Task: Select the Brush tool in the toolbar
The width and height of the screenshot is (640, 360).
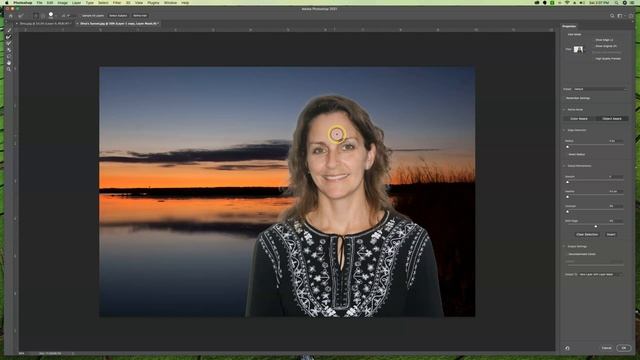Action: 9,43
